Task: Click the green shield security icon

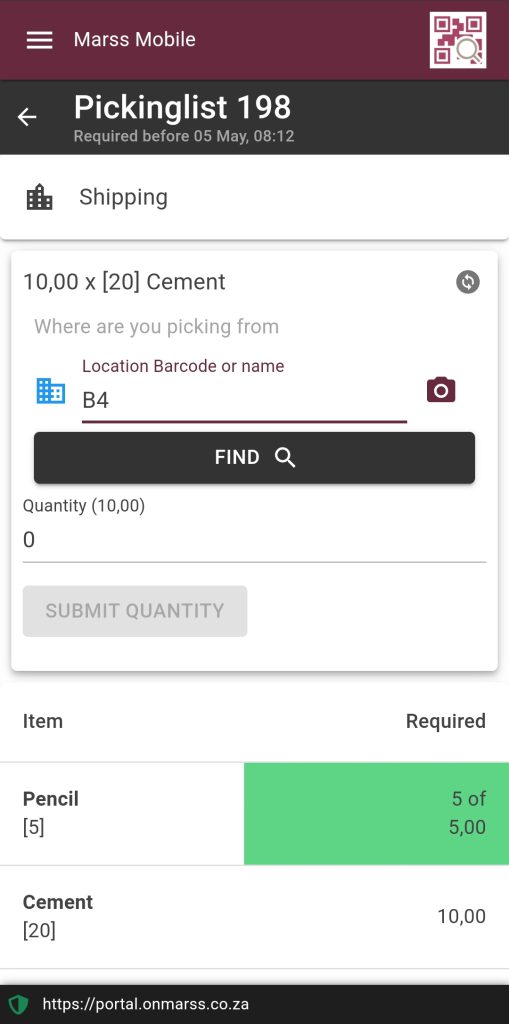Action: point(19,1004)
